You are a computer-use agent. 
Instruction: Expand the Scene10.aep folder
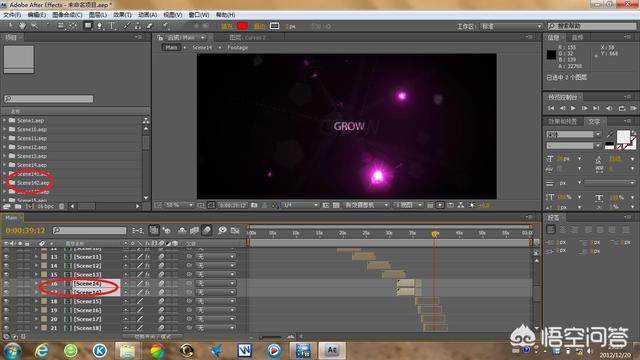[x=5, y=129]
